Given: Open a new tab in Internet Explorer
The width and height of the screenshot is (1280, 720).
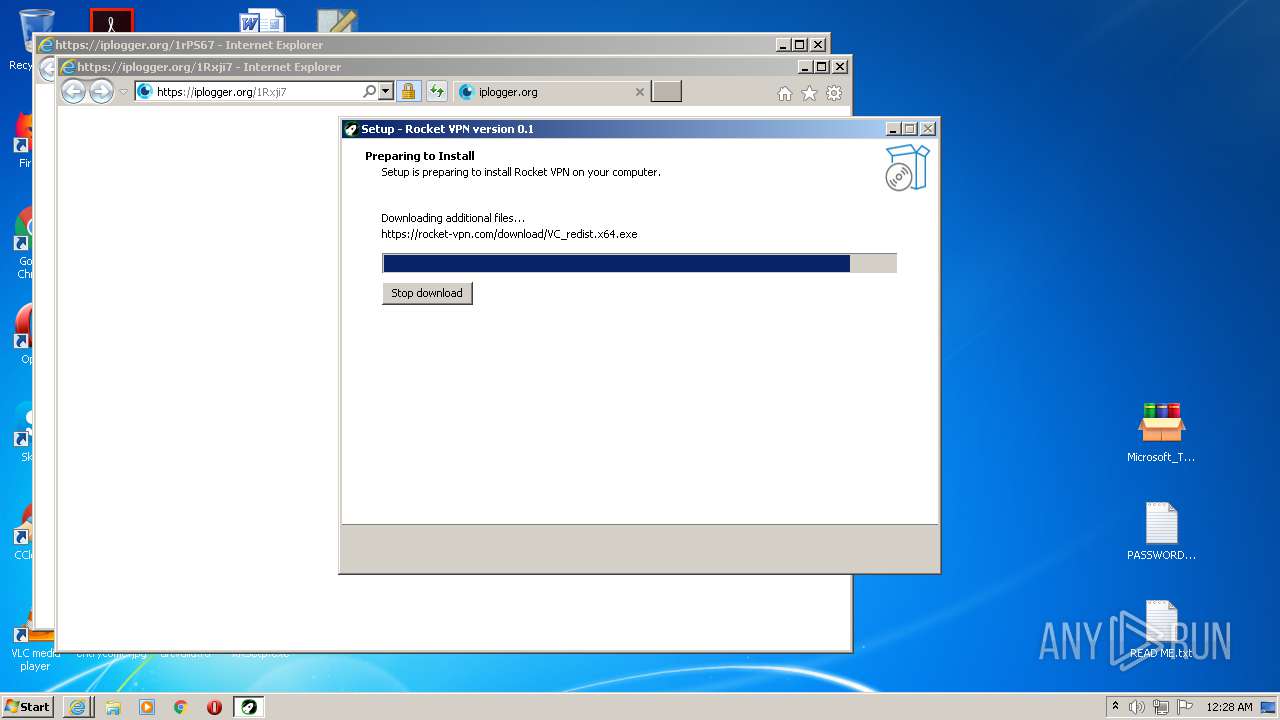Looking at the screenshot, I should click(x=666, y=92).
